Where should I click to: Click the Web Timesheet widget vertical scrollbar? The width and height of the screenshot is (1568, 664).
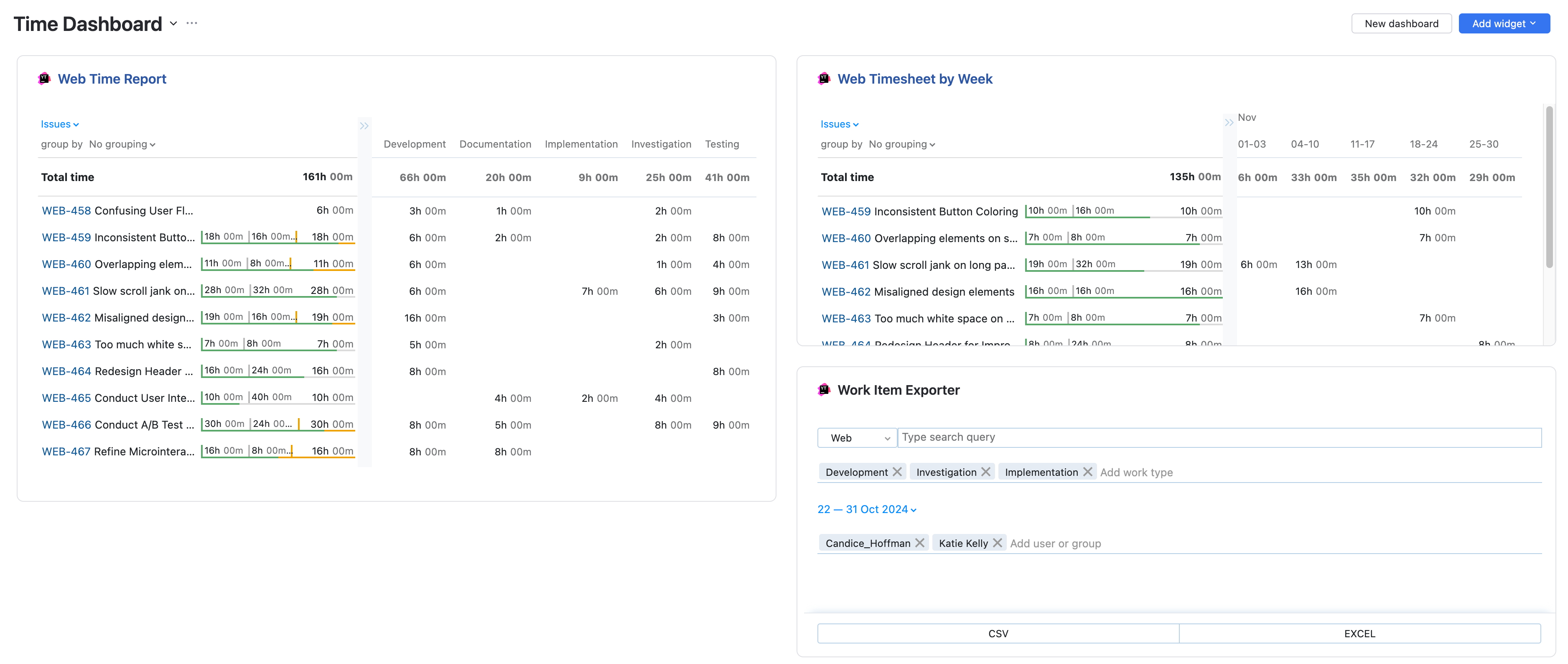coord(1549,186)
